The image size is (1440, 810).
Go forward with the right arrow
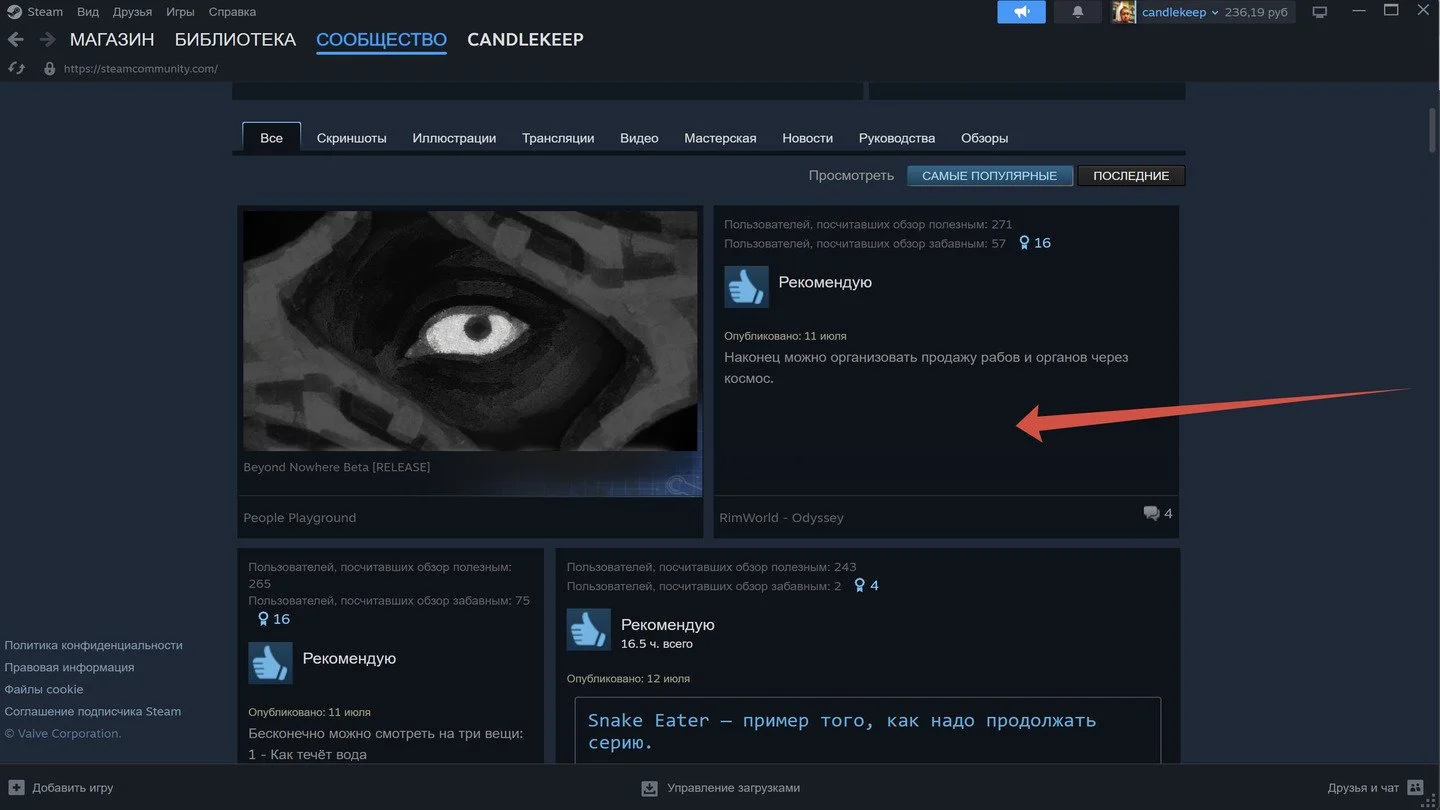coord(47,40)
